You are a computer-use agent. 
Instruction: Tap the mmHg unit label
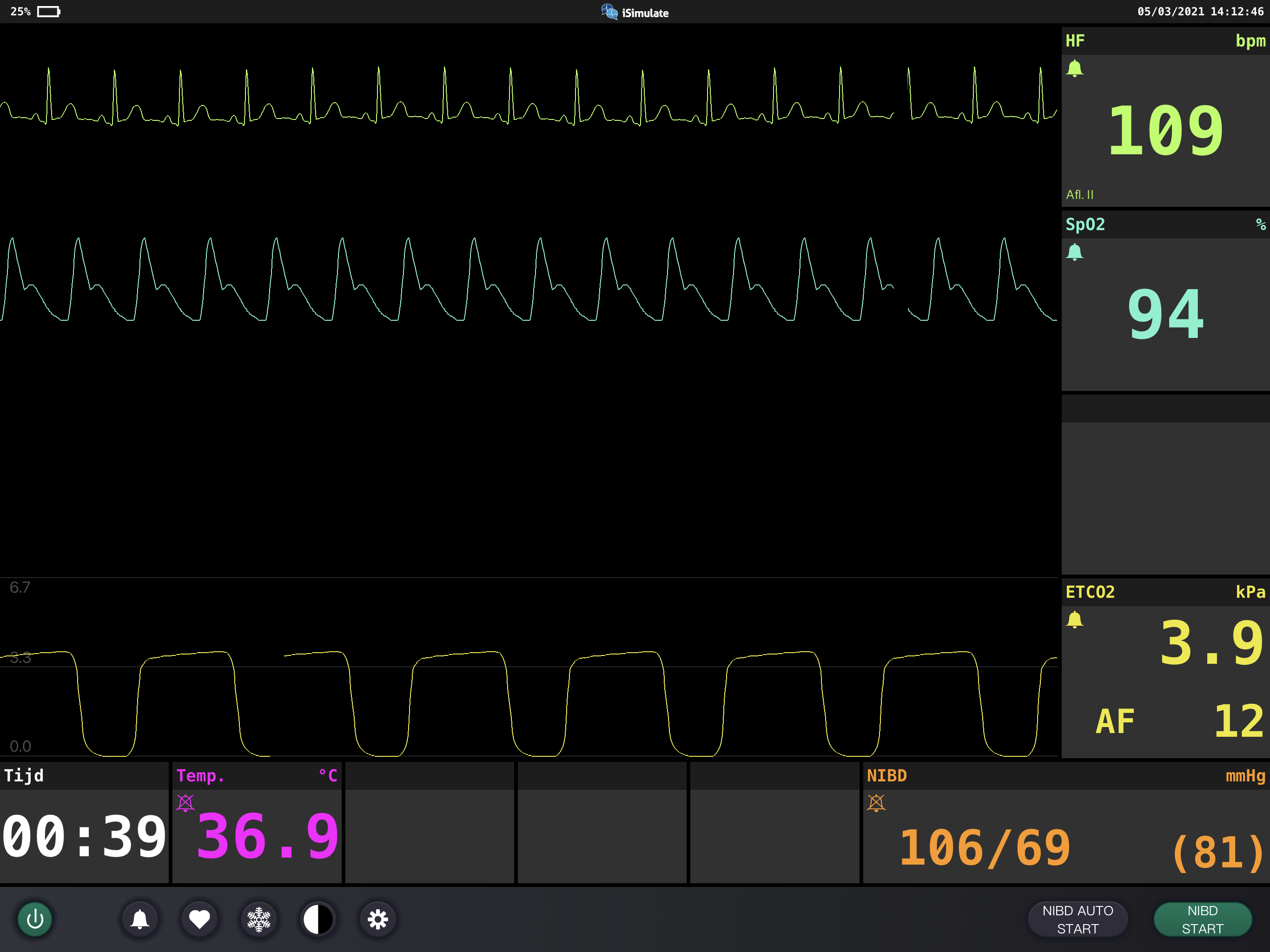1245,776
